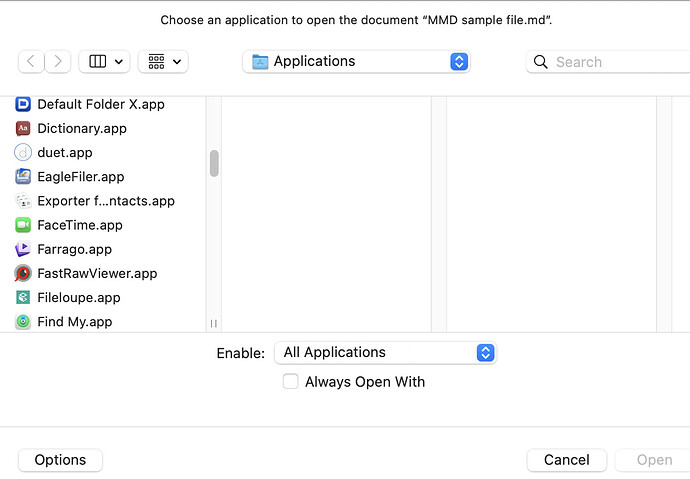The width and height of the screenshot is (690, 479).
Task: Click the Default Folder X app icon
Action: pyautogui.click(x=23, y=104)
